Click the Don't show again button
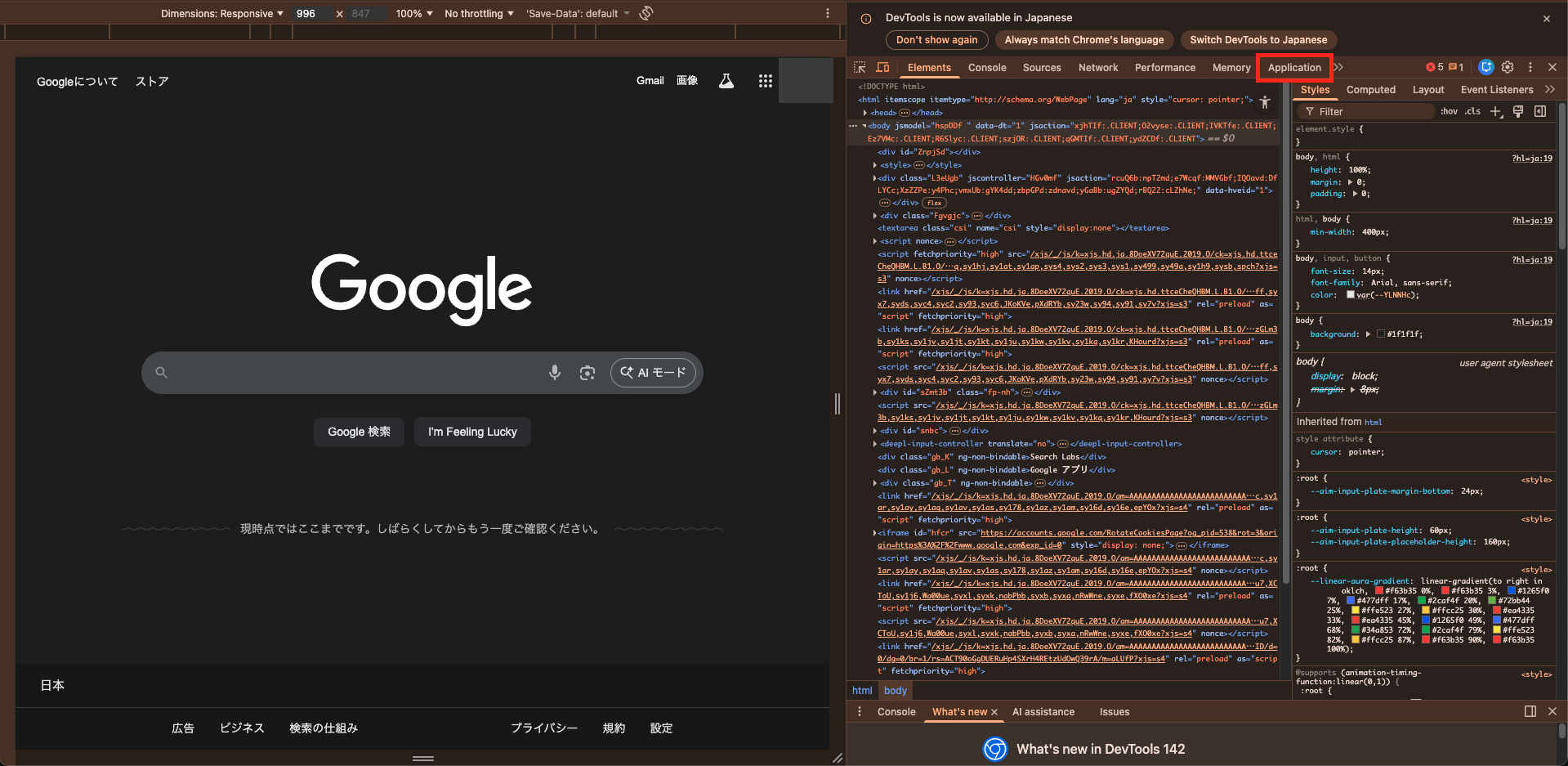 [x=936, y=40]
